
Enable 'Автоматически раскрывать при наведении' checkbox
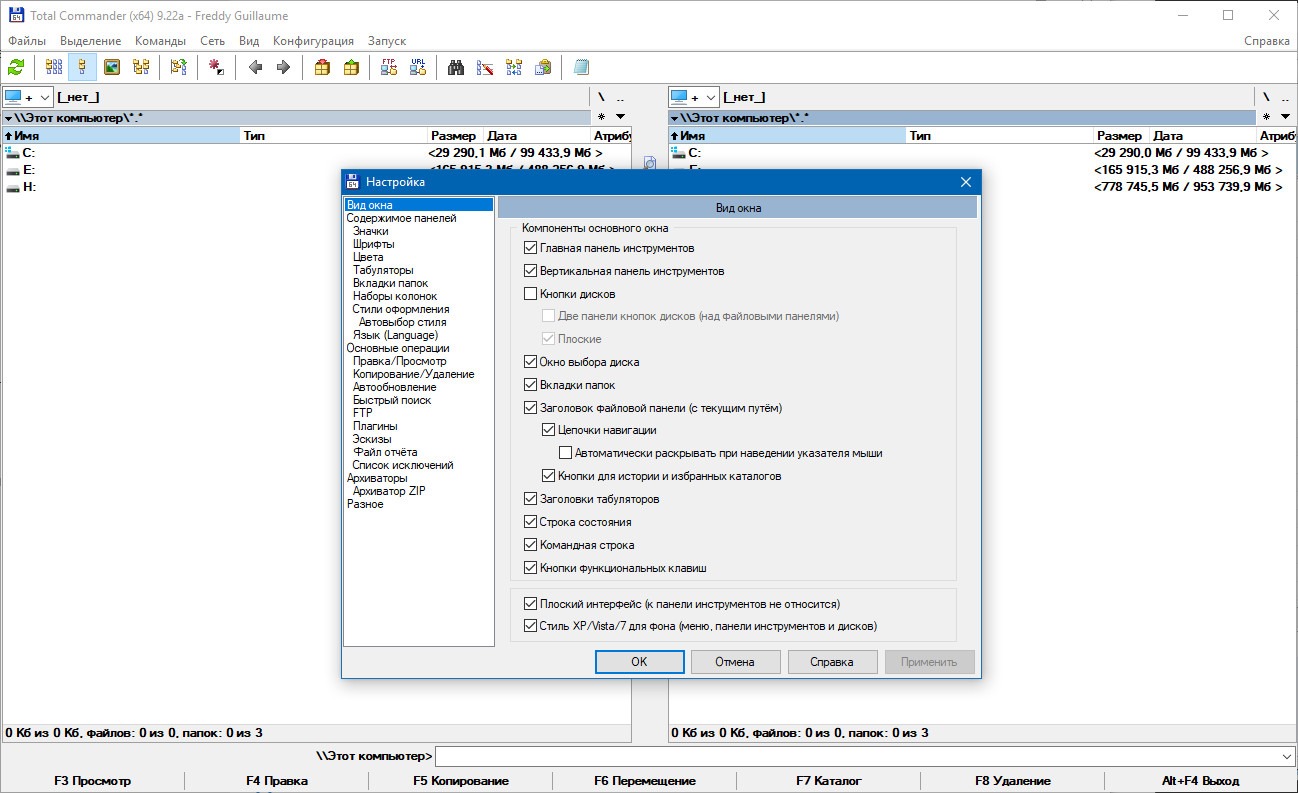point(567,453)
